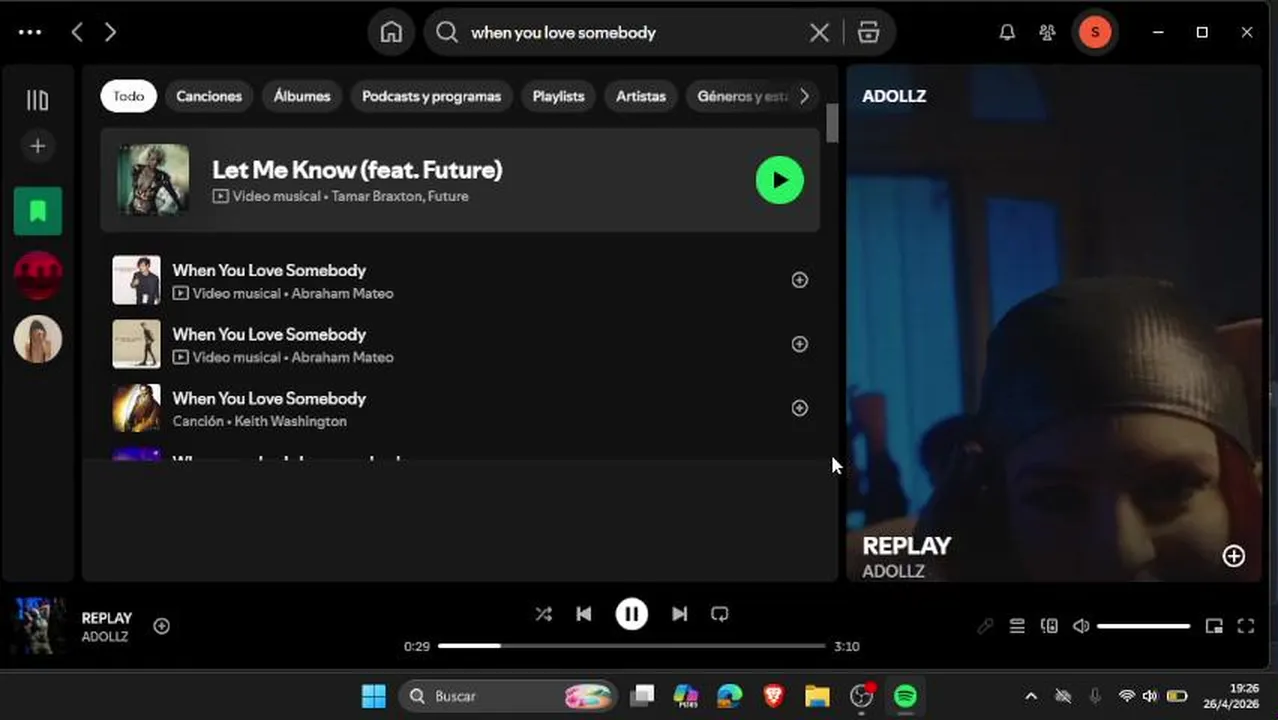
Task: Enter full screen mode
Action: coord(1246,626)
